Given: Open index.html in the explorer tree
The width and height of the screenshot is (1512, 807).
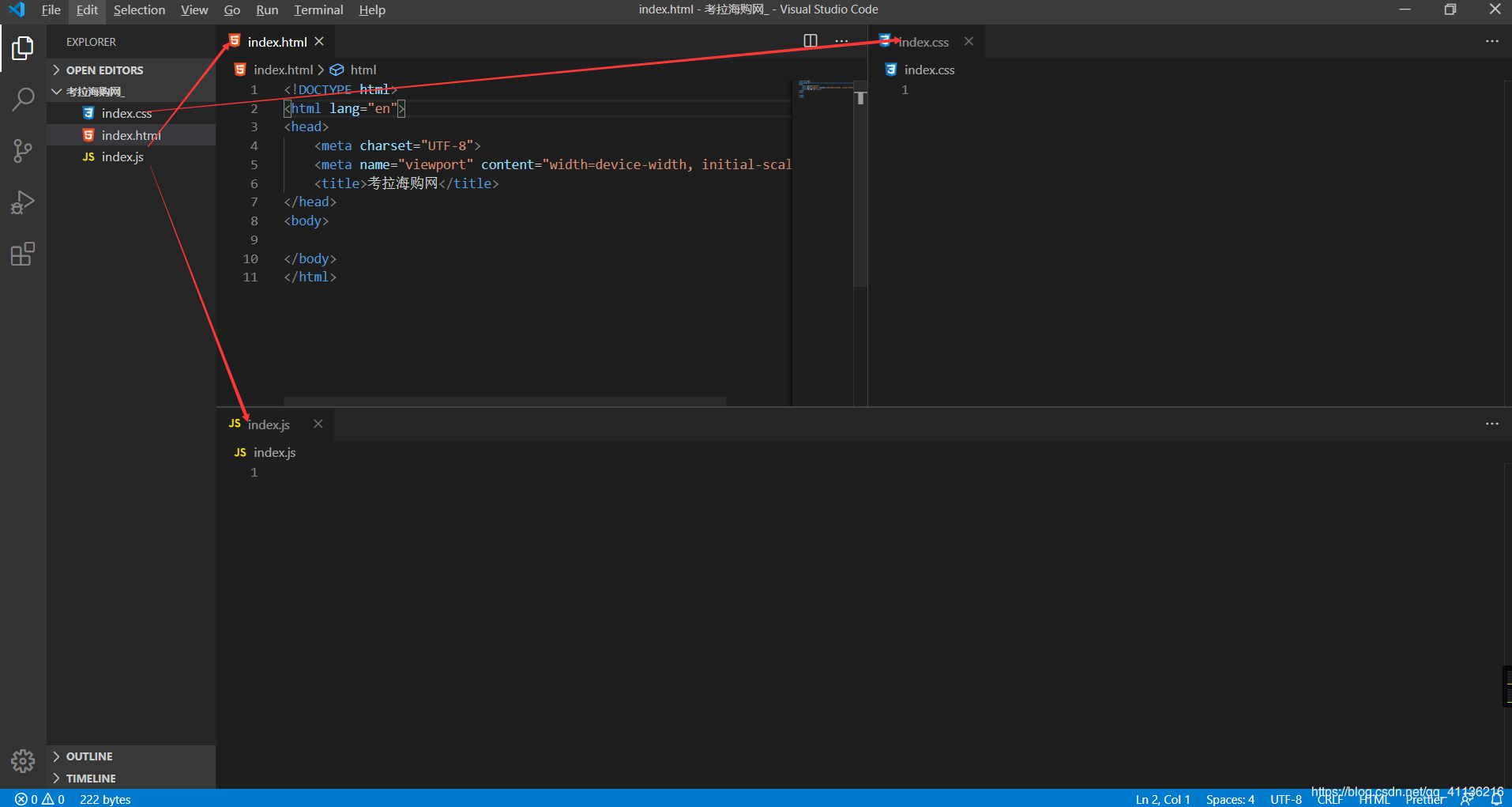Looking at the screenshot, I should 131,135.
